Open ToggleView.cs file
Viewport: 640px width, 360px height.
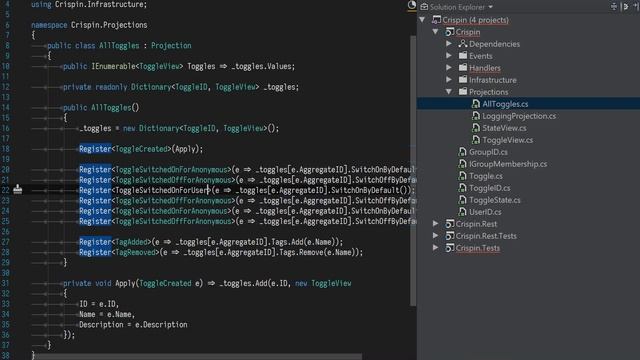(507, 140)
